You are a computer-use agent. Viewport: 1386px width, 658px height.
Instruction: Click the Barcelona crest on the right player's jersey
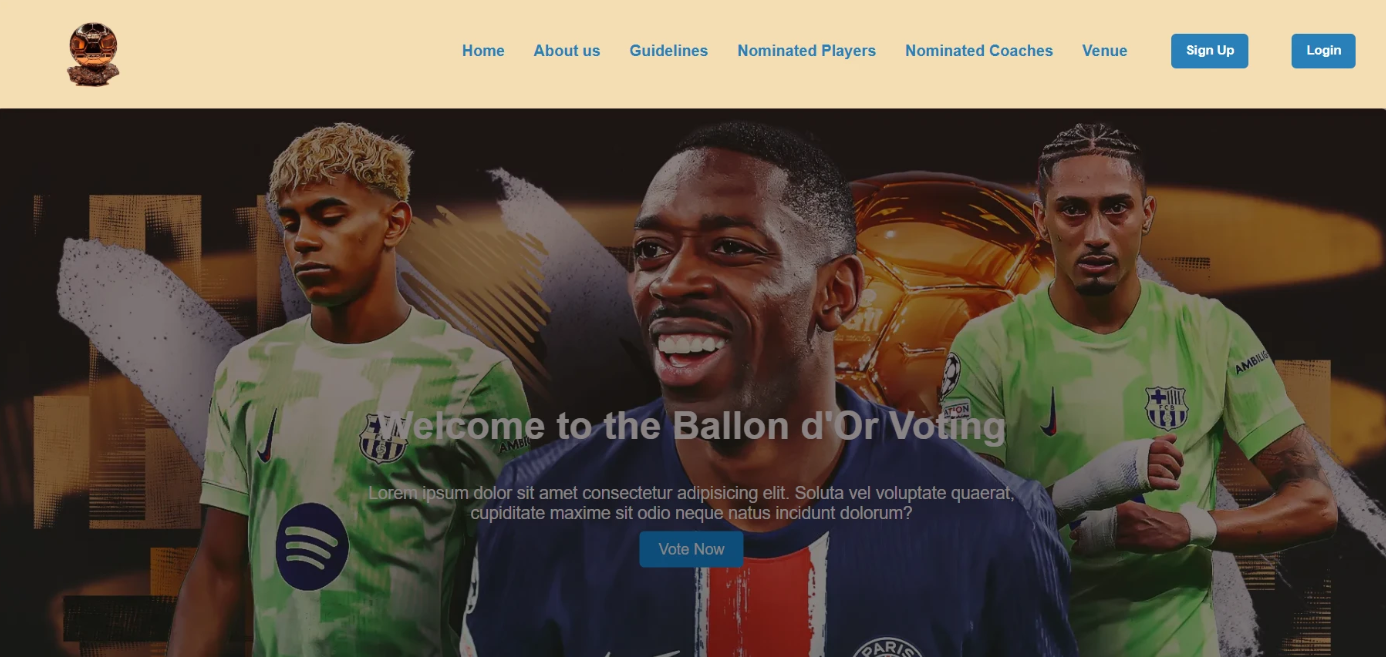click(1166, 408)
